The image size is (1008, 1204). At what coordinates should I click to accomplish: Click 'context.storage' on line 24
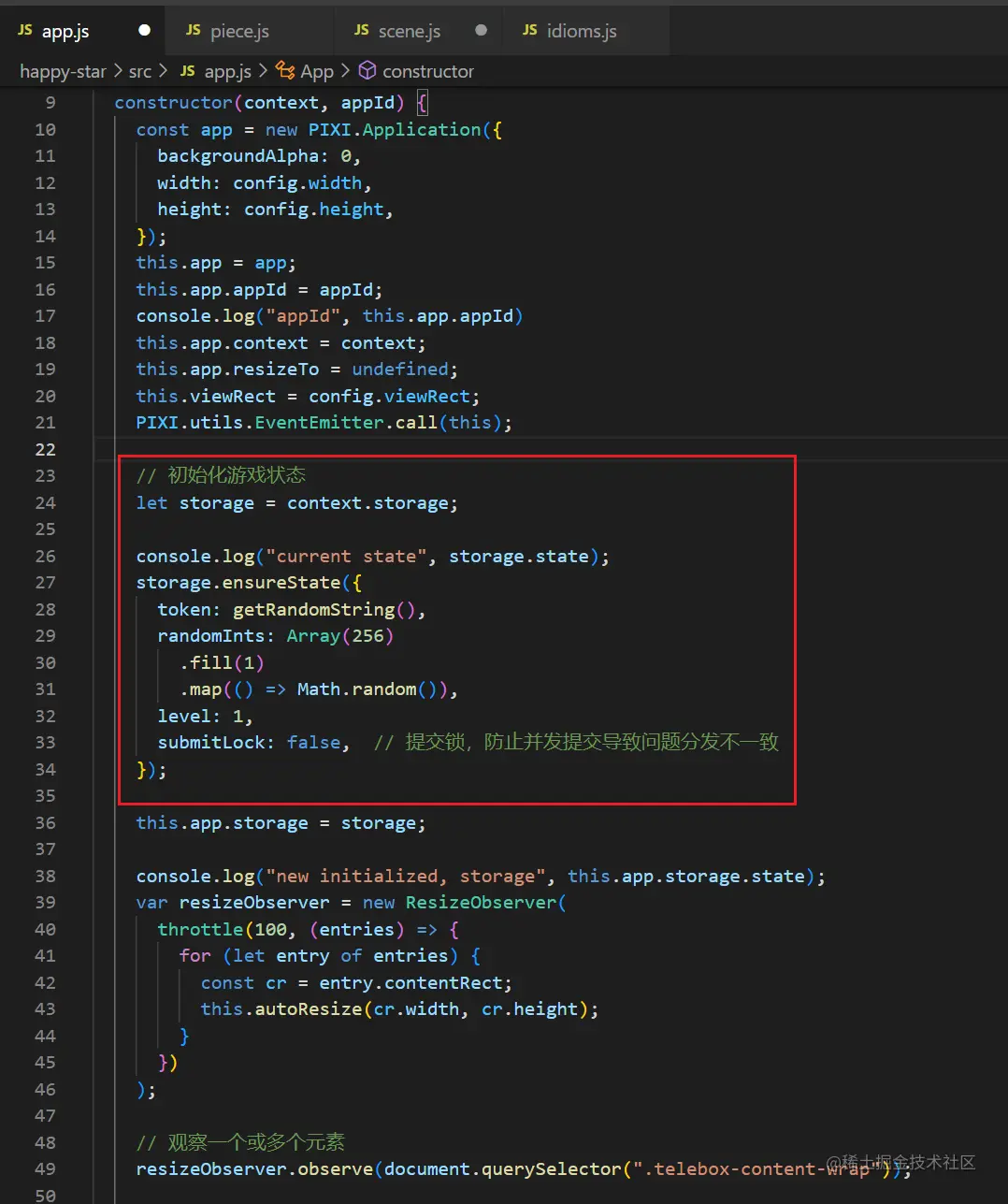(x=367, y=503)
